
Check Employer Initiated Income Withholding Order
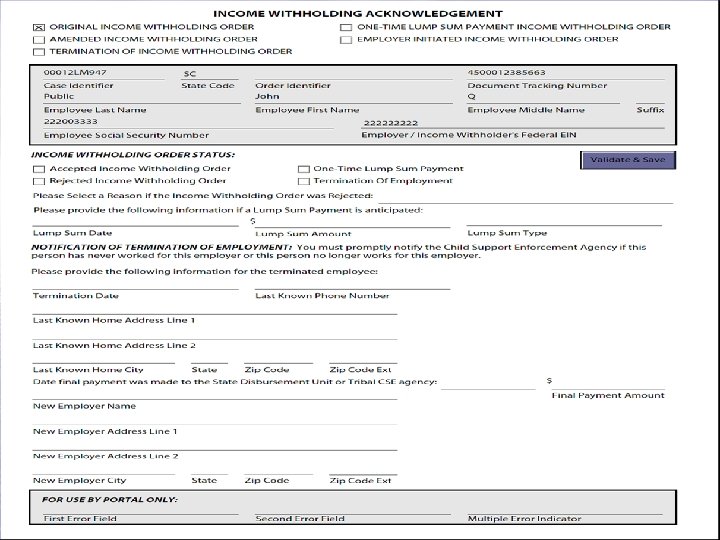(x=346, y=40)
